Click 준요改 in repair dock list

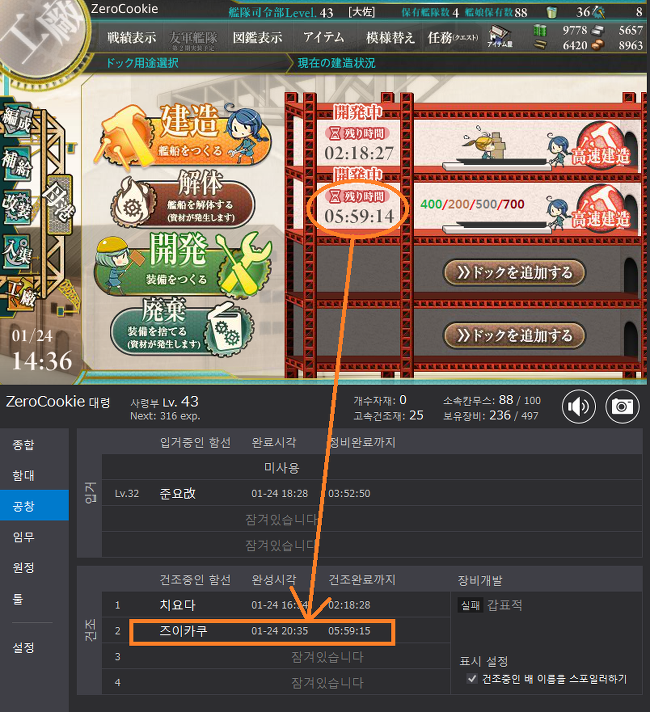pos(177,494)
